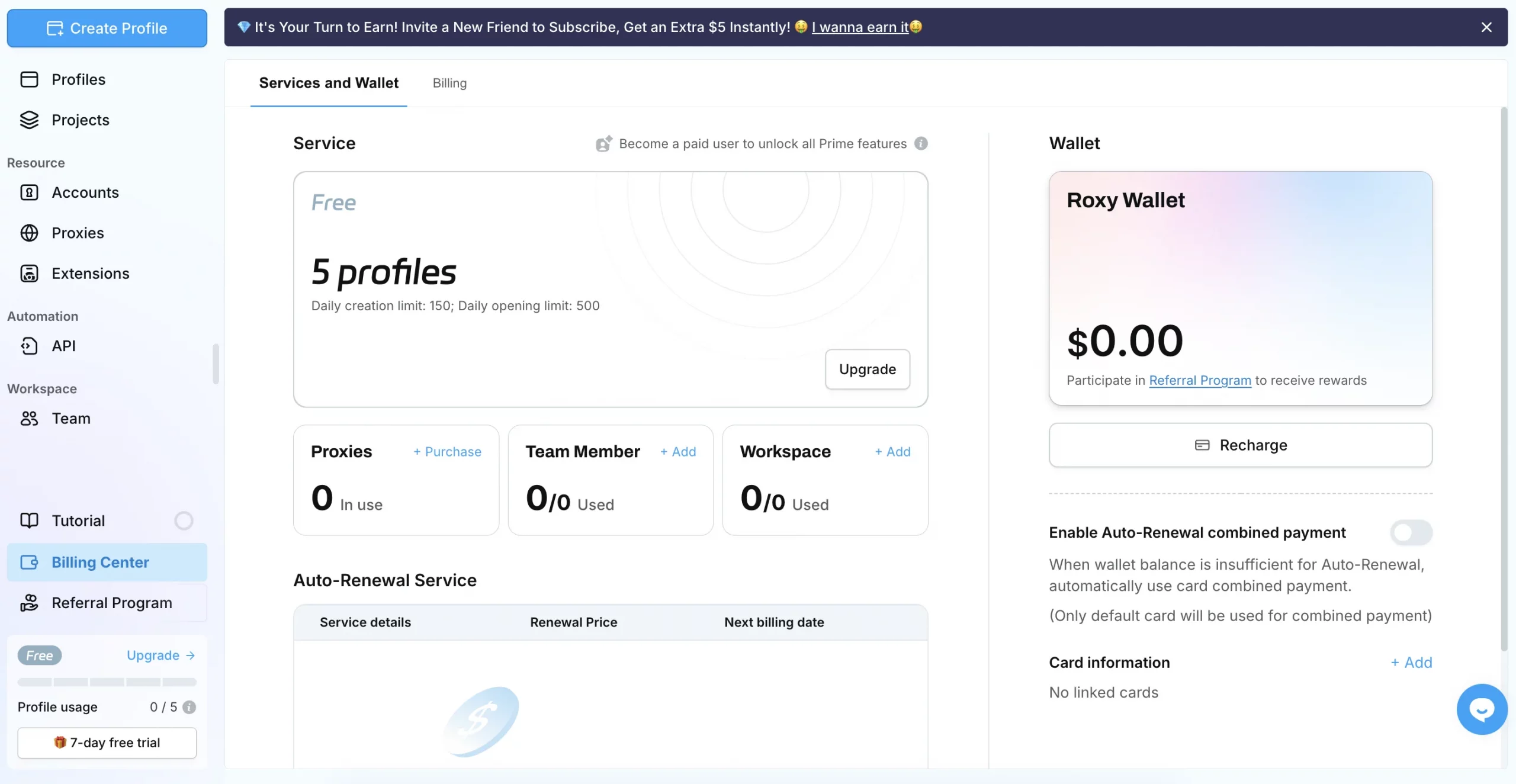
Task: Dismiss the invite-a-friend promo banner
Action: (x=1486, y=27)
